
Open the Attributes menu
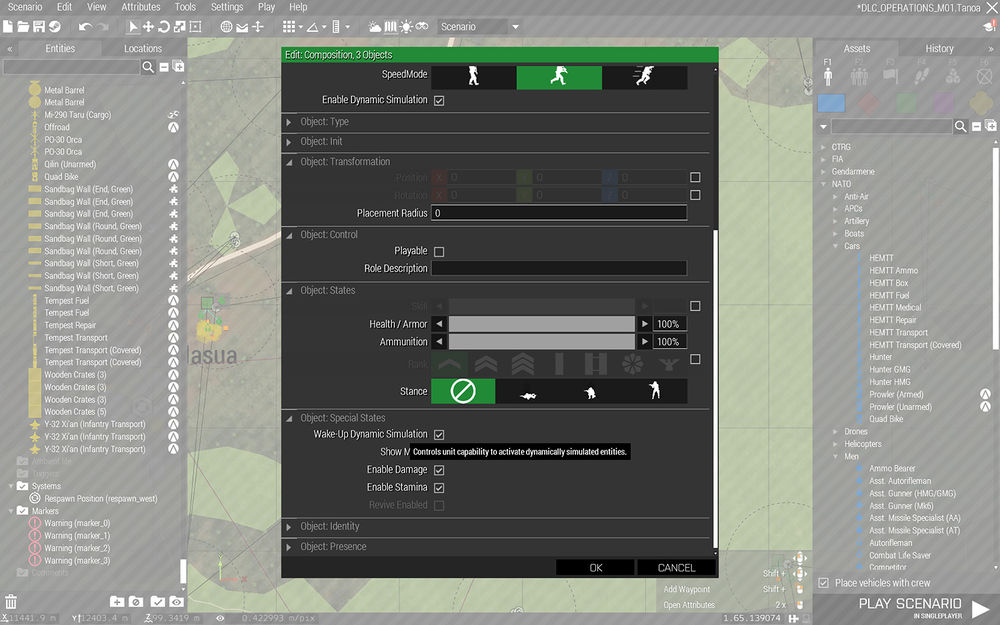pyautogui.click(x=140, y=6)
